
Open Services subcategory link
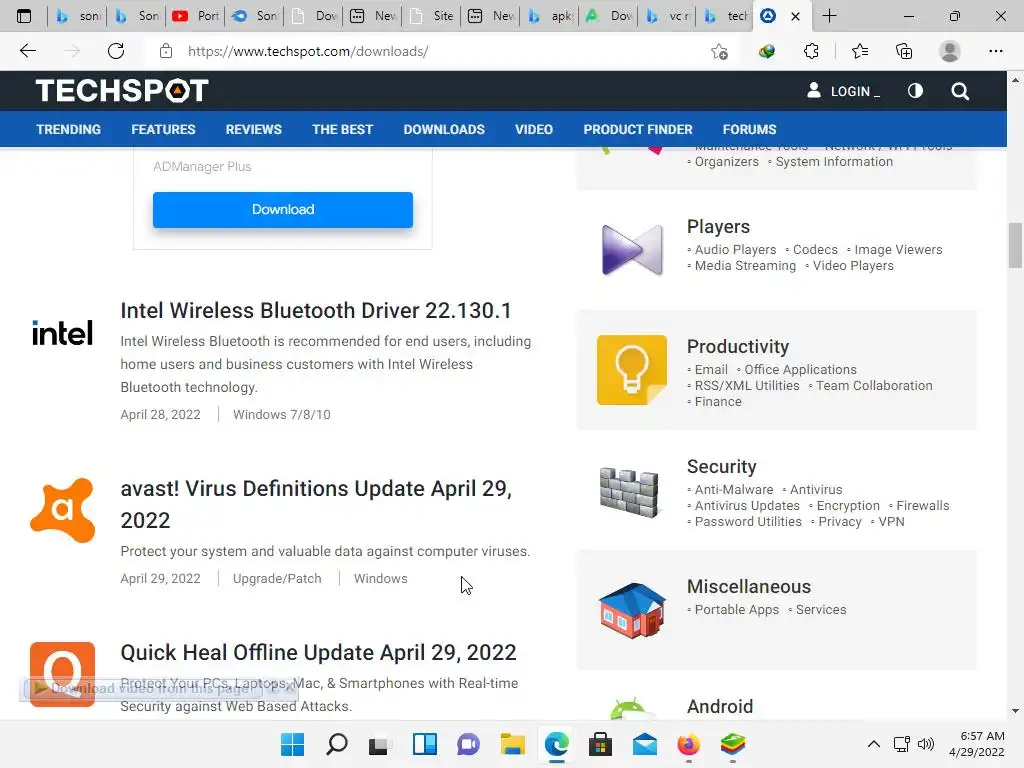click(821, 610)
